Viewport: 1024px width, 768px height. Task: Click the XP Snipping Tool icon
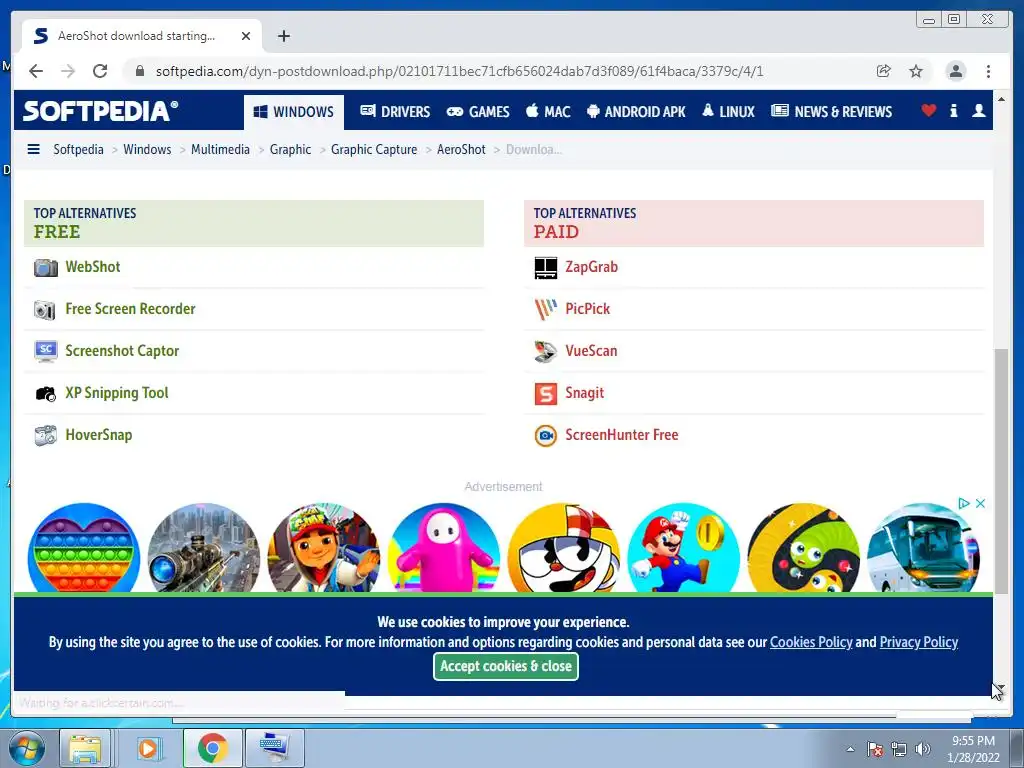46,393
